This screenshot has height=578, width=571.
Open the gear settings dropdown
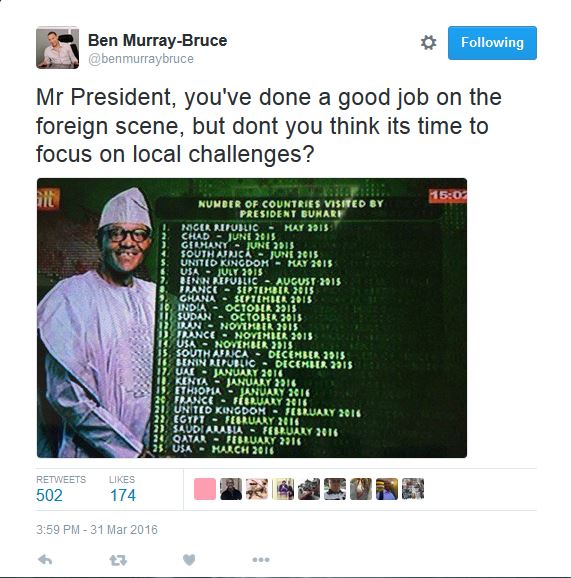428,42
